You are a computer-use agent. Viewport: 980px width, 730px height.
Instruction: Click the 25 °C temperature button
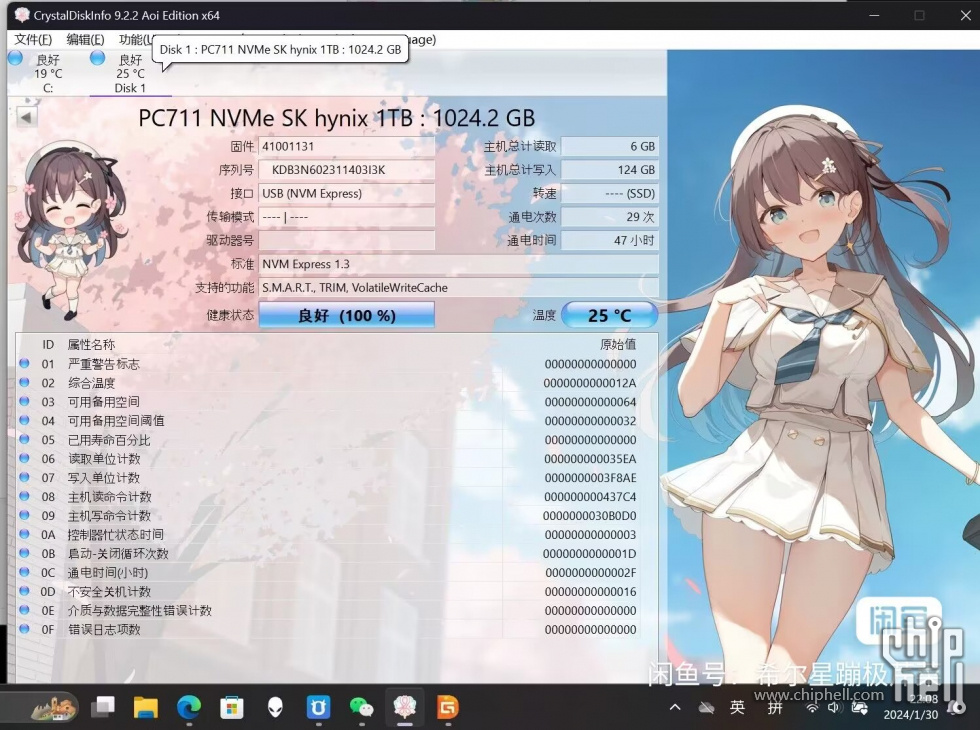pos(609,315)
